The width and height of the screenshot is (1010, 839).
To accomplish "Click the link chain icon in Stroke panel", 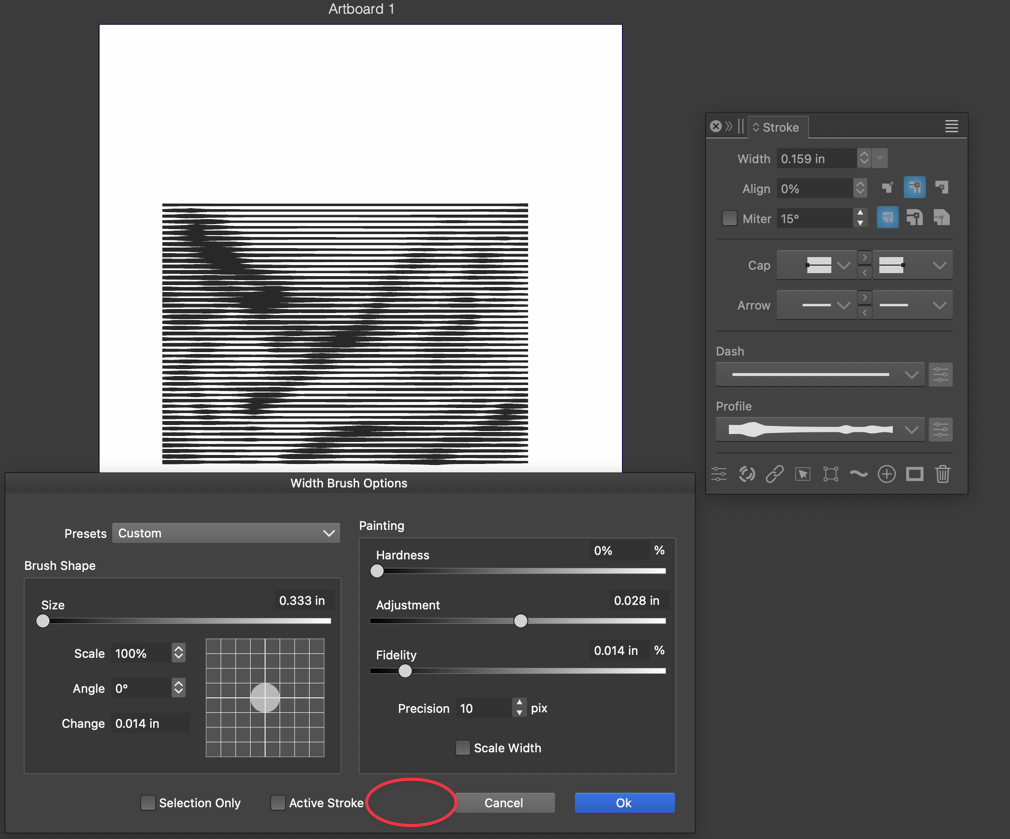I will 775,474.
